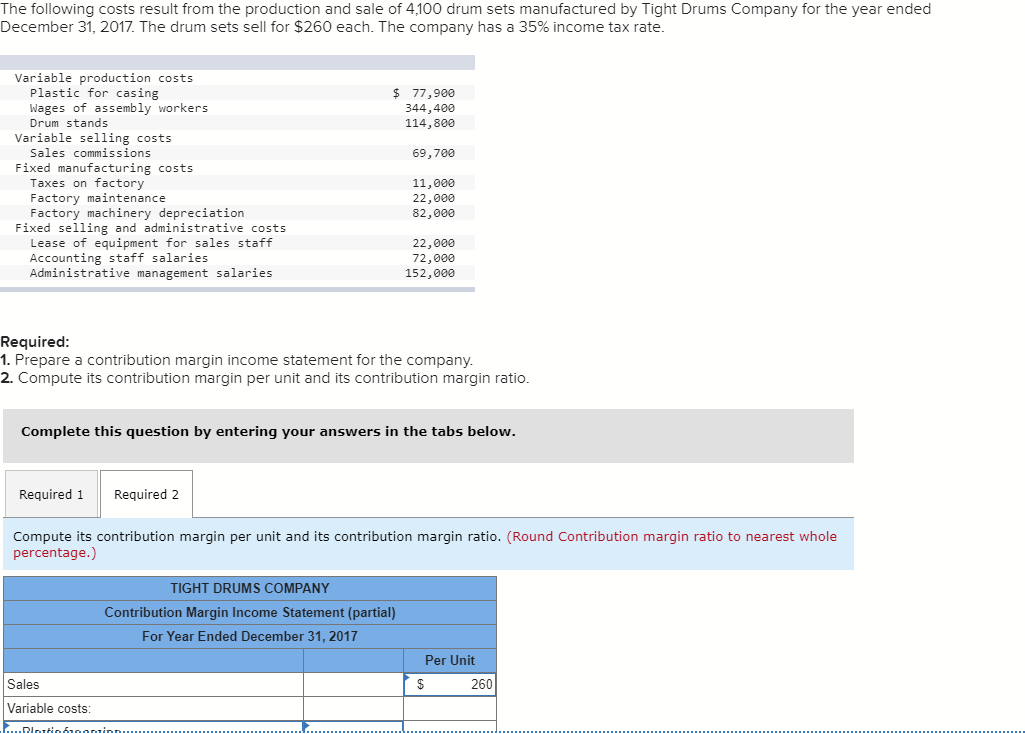Click the Accounting staff salaries label

[x=119, y=258]
